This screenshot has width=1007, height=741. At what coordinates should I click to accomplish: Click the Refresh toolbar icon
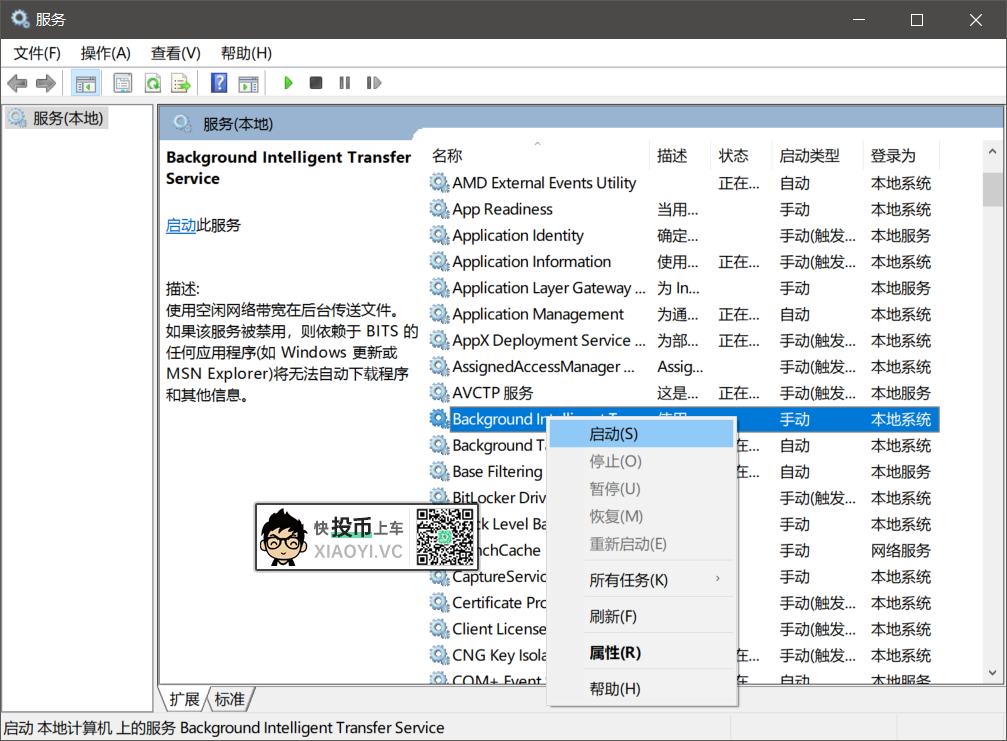[x=151, y=83]
